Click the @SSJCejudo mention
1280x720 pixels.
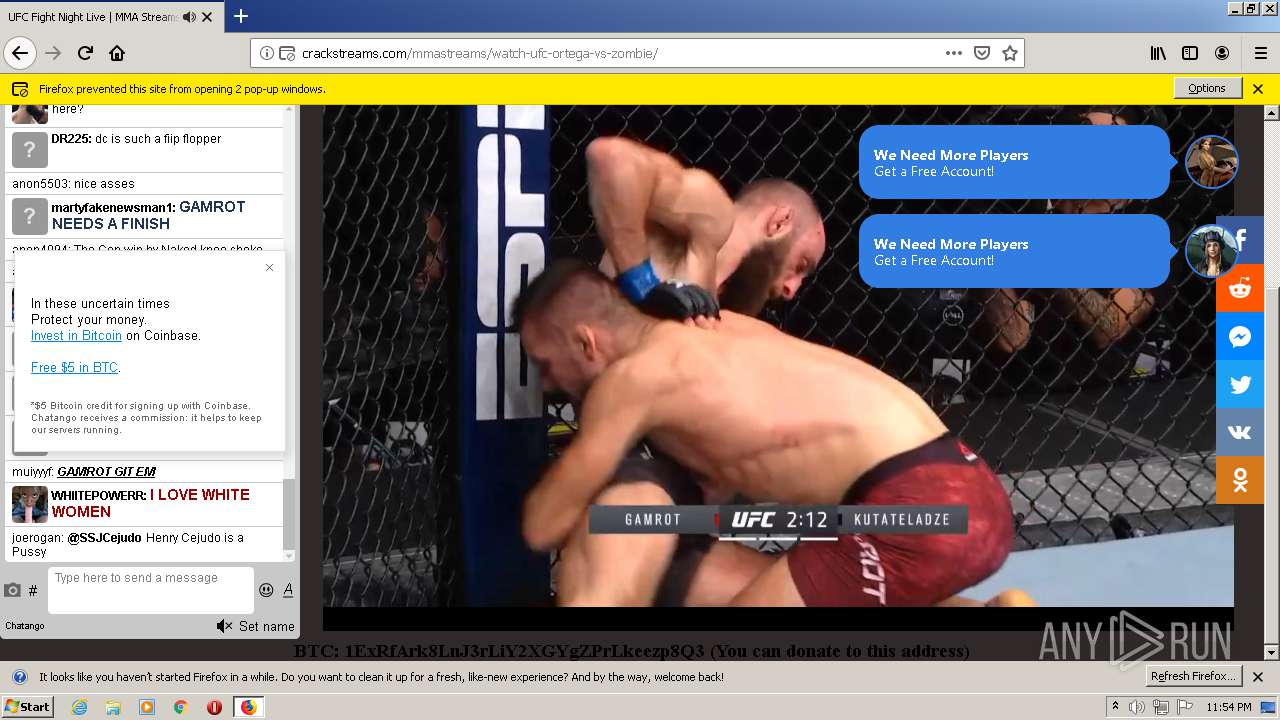coord(104,538)
